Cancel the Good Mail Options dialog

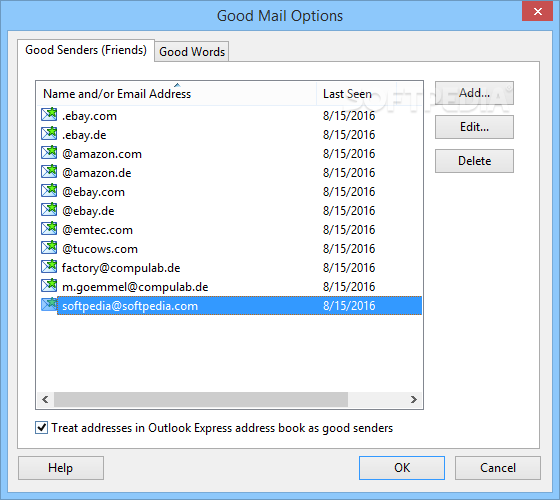tap(498, 468)
